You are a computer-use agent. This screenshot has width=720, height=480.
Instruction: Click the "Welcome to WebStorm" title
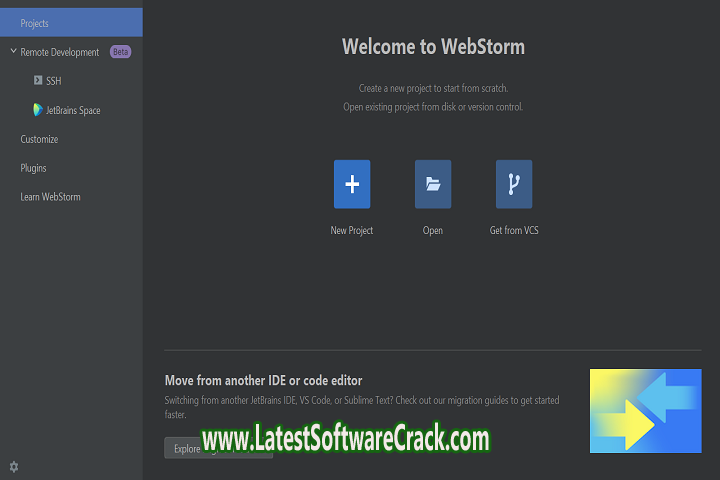pos(433,47)
